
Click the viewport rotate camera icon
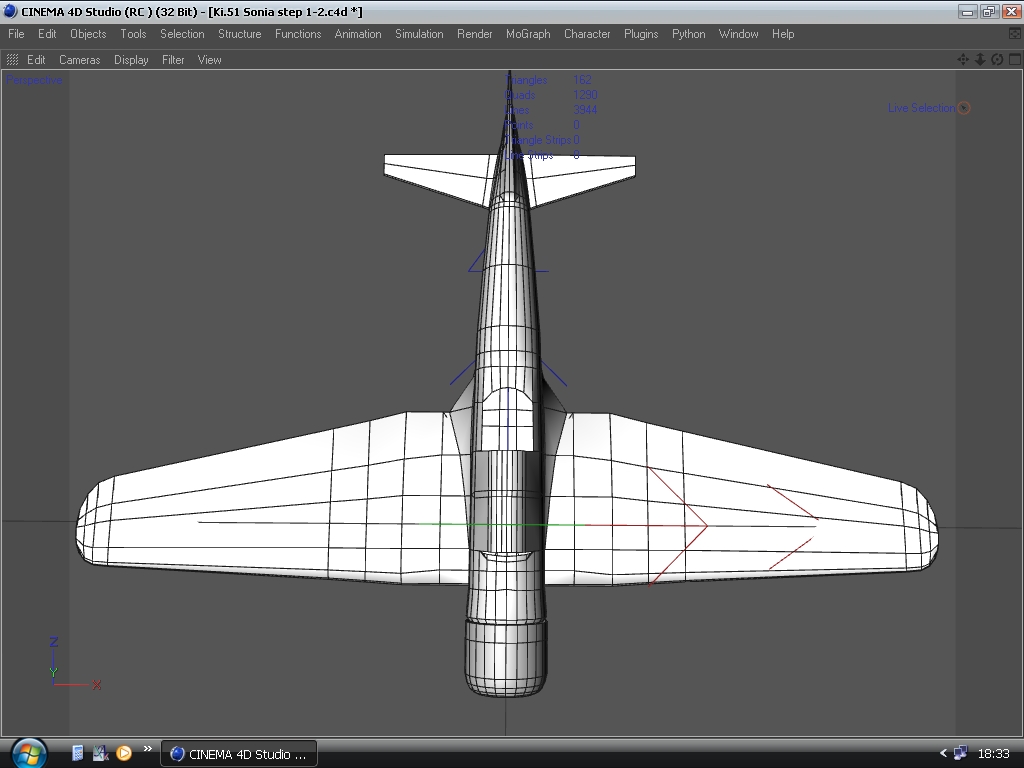click(997, 60)
